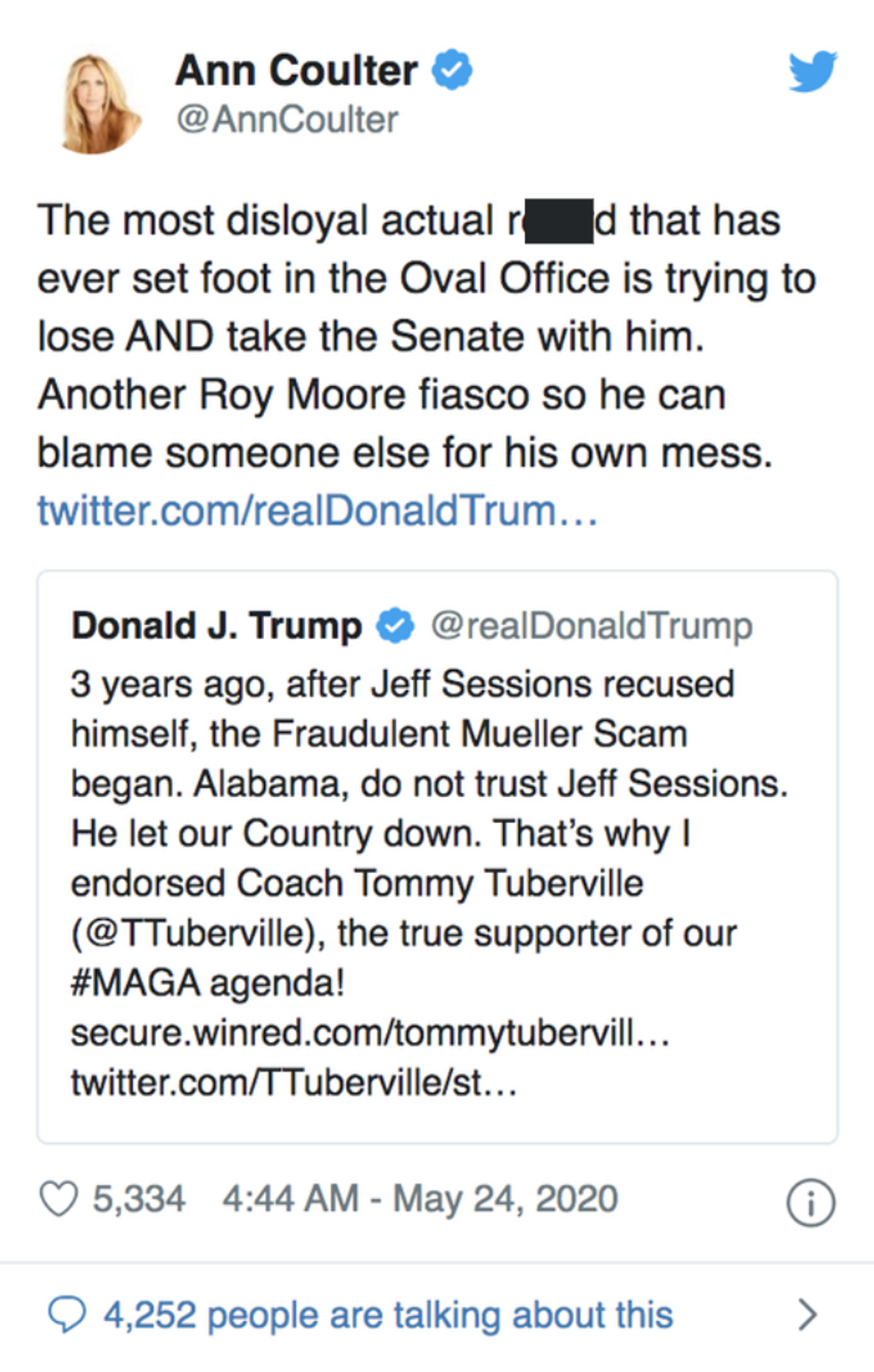Image resolution: width=874 pixels, height=1372 pixels.
Task: Open the twitter.com/TTuberville/st… link
Action: pos(293,1083)
